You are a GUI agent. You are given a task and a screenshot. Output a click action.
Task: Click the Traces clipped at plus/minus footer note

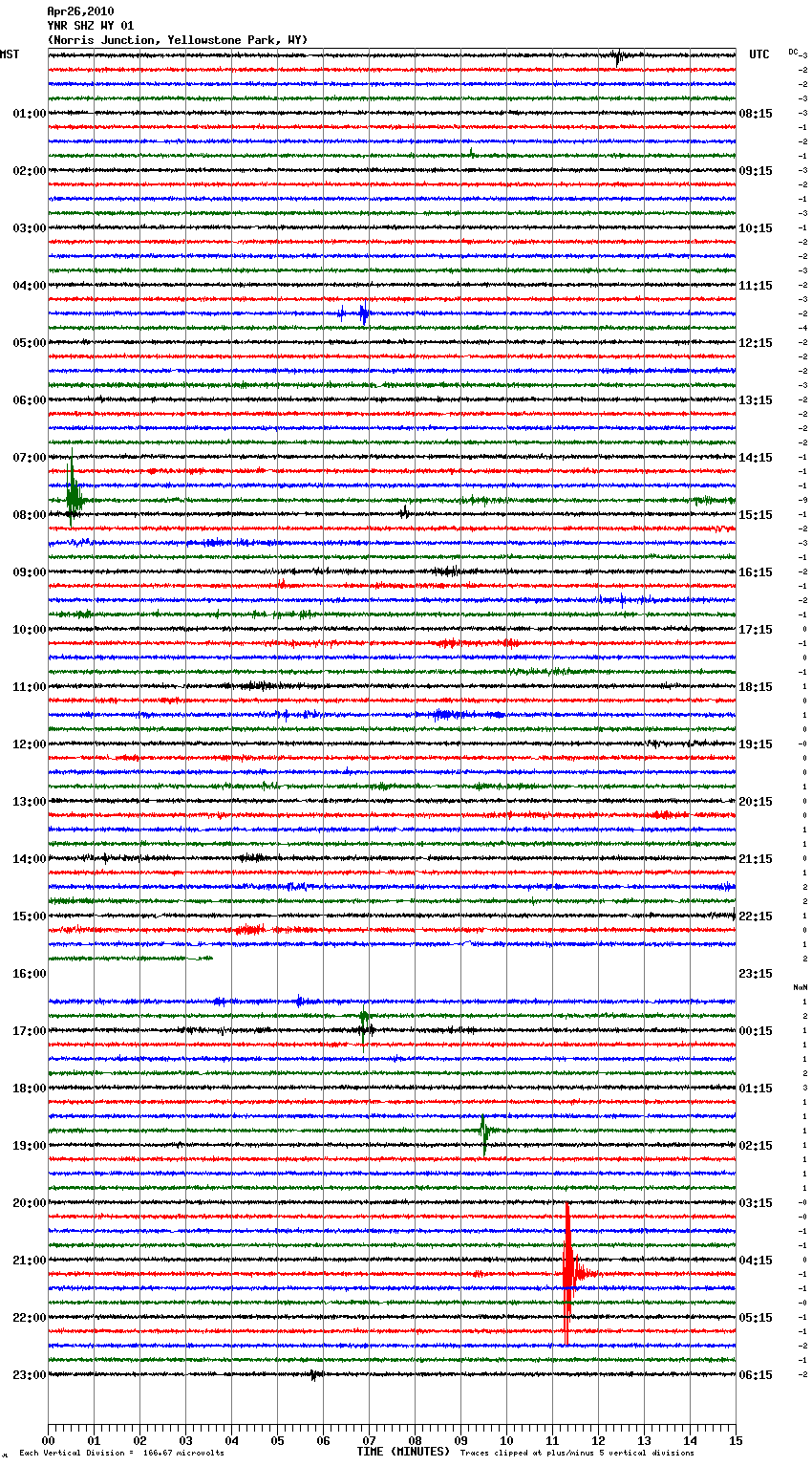pyautogui.click(x=577, y=1453)
